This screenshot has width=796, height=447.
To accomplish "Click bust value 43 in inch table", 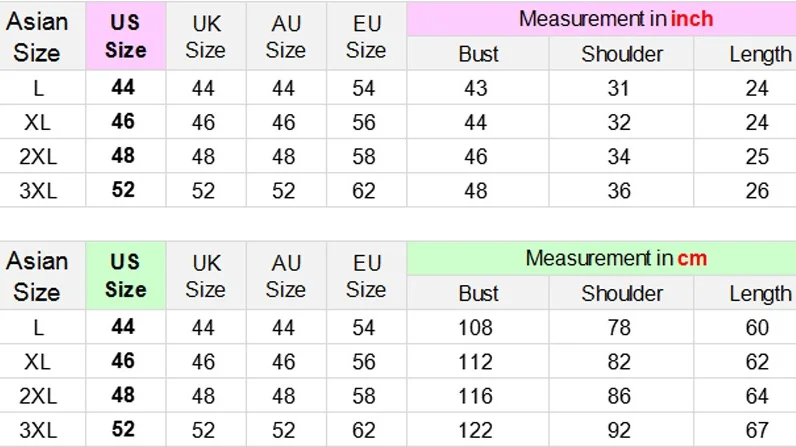I will point(477,88).
